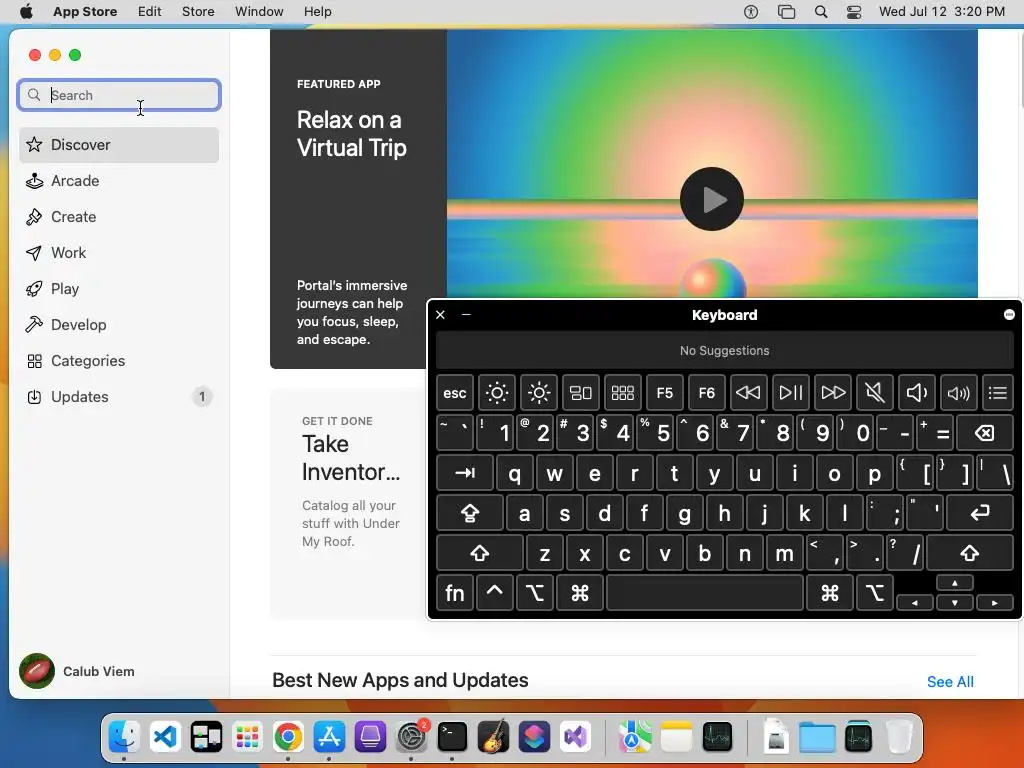This screenshot has height=768, width=1024.
Task: Open the Edit menu
Action: pos(150,12)
